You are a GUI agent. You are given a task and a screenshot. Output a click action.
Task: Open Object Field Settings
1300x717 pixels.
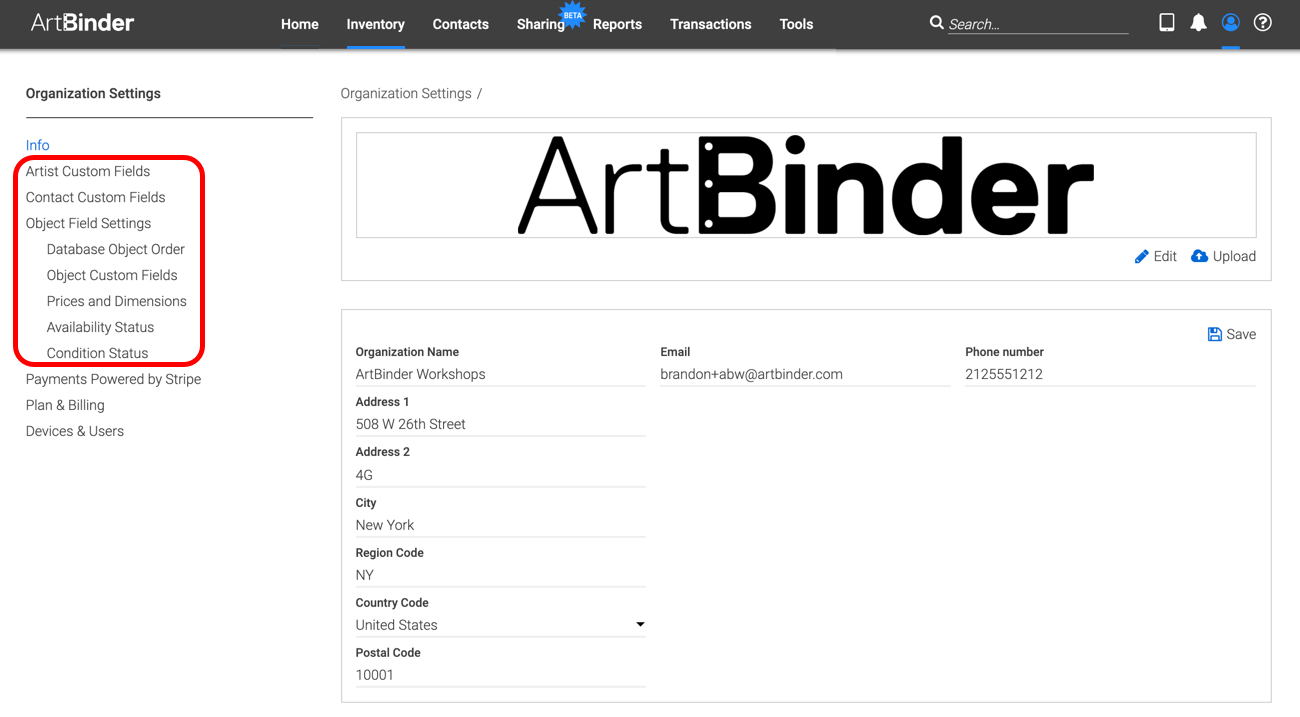[89, 223]
